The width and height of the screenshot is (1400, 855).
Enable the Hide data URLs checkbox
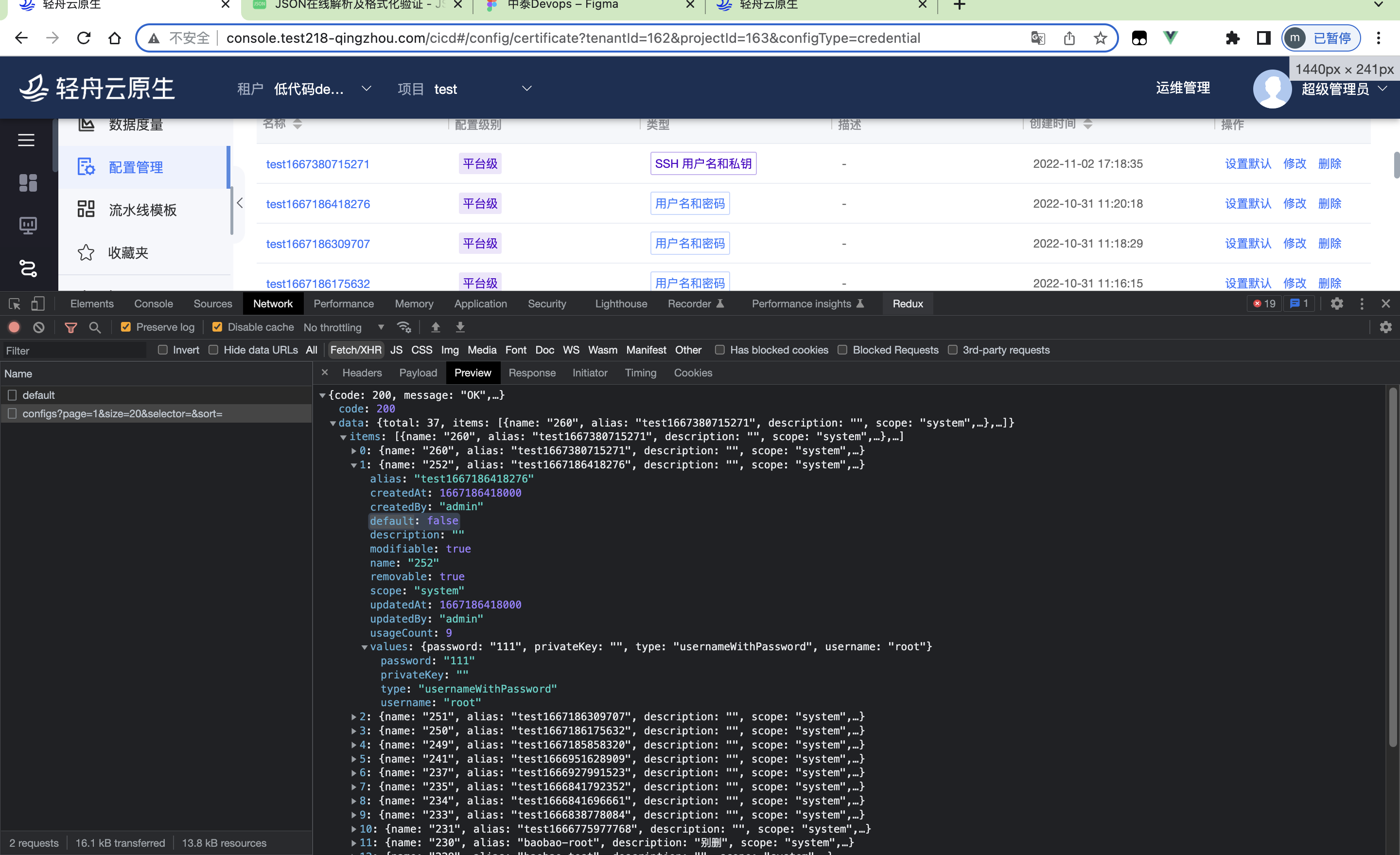213,350
